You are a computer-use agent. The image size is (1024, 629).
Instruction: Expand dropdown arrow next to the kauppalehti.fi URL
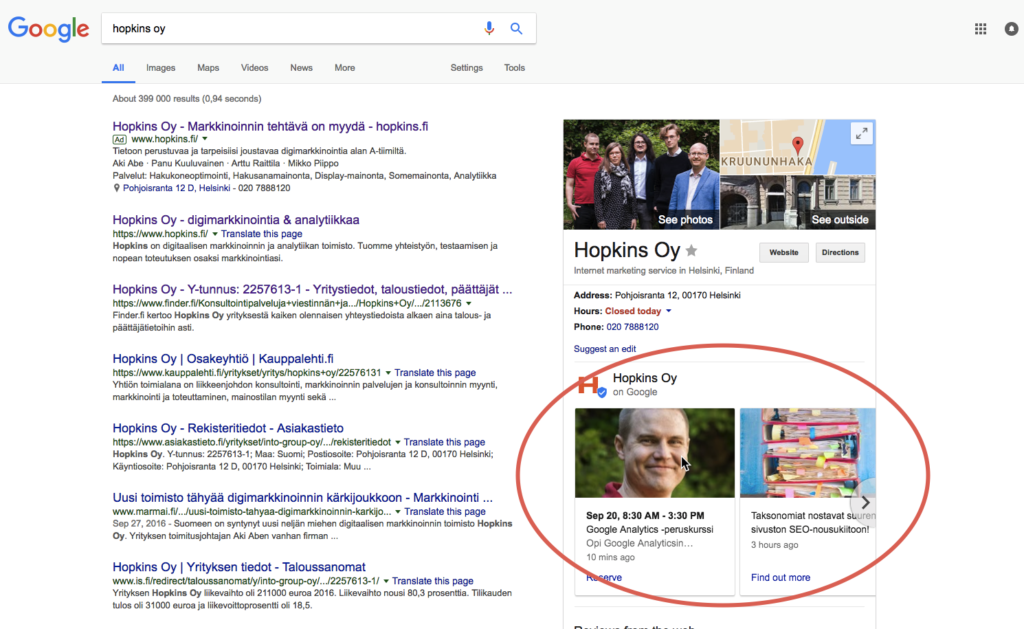pyautogui.click(x=388, y=373)
